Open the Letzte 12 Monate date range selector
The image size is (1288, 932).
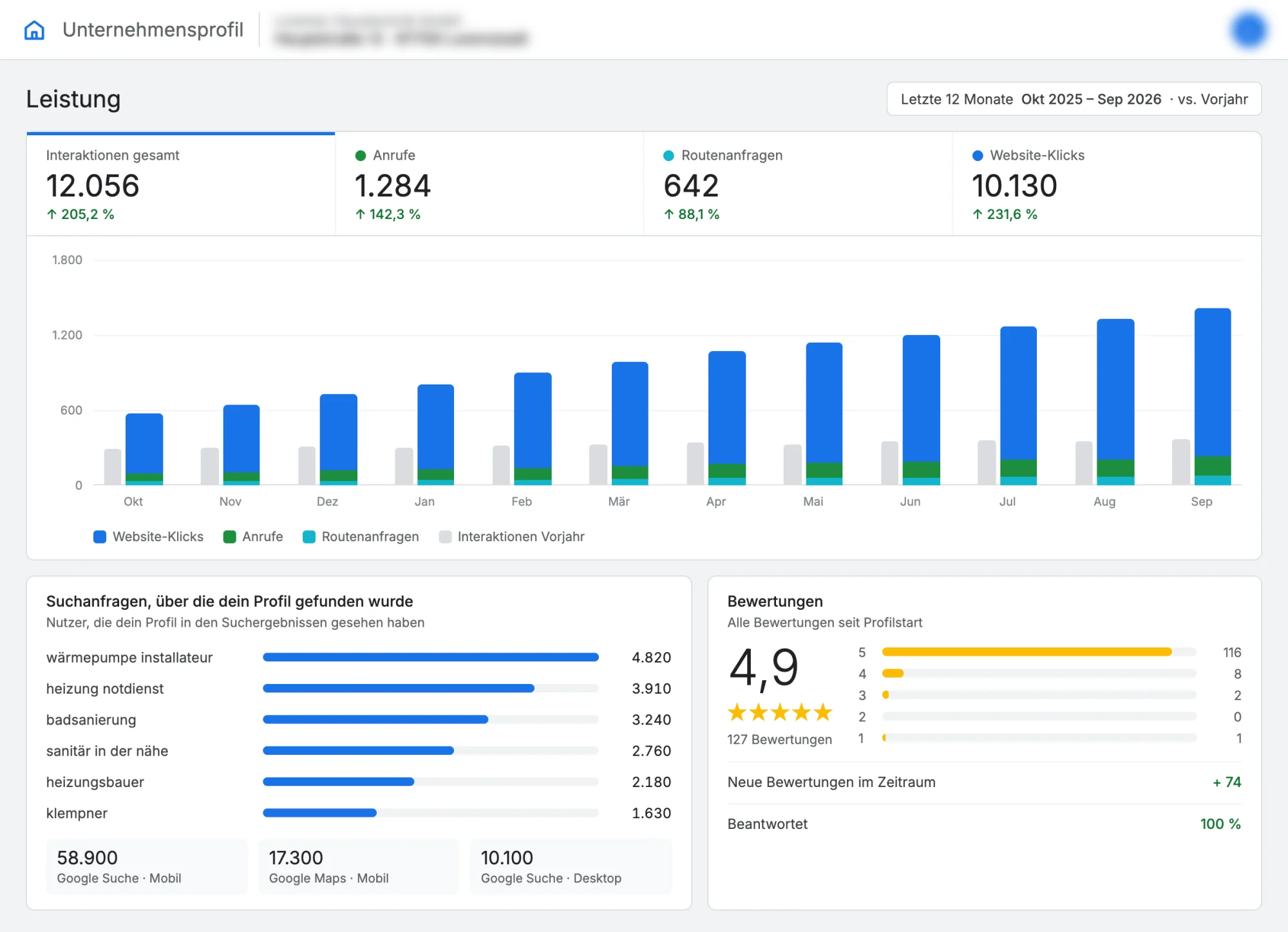tap(1074, 99)
